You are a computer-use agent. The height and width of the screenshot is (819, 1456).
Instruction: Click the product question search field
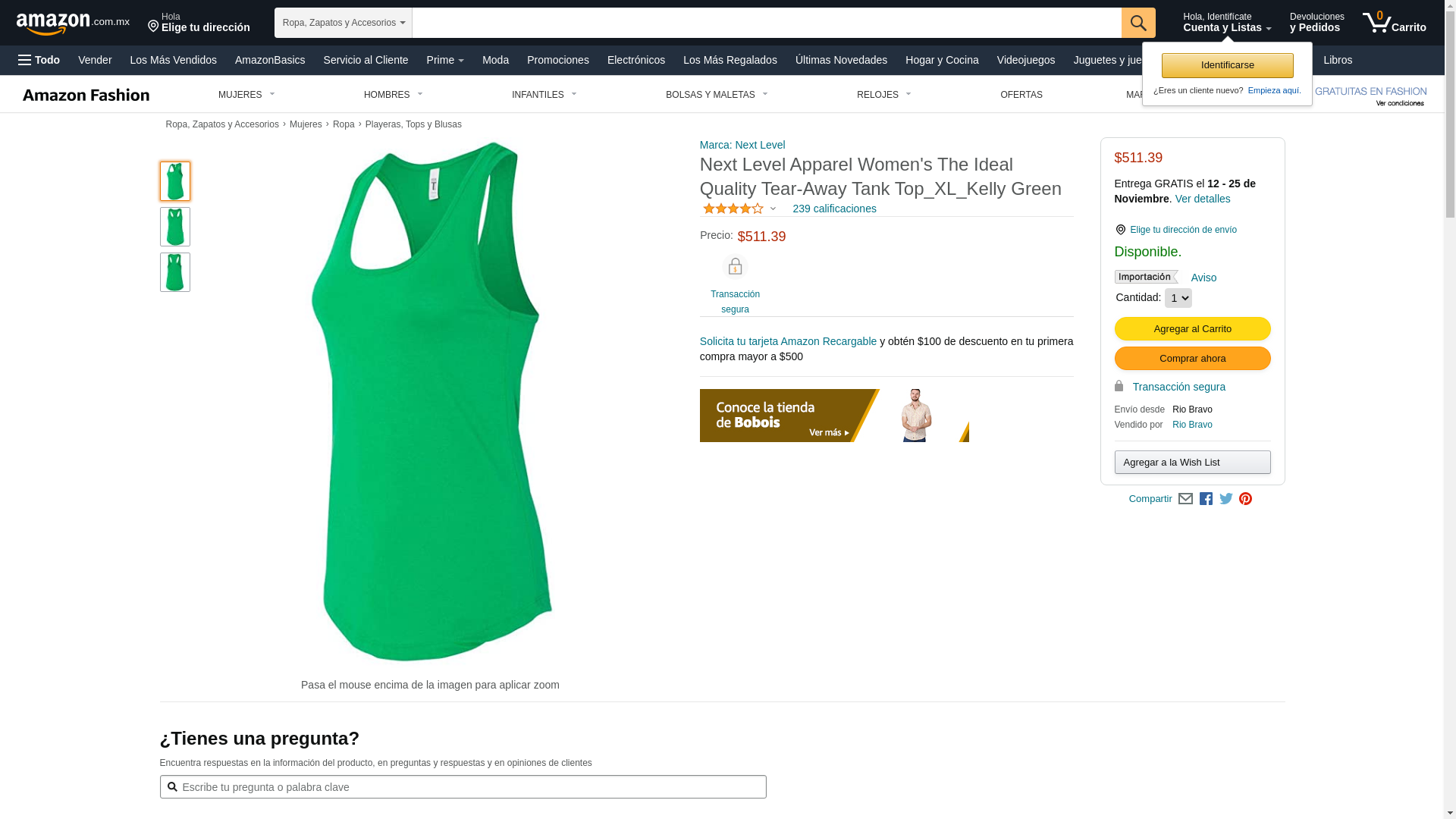(463, 787)
